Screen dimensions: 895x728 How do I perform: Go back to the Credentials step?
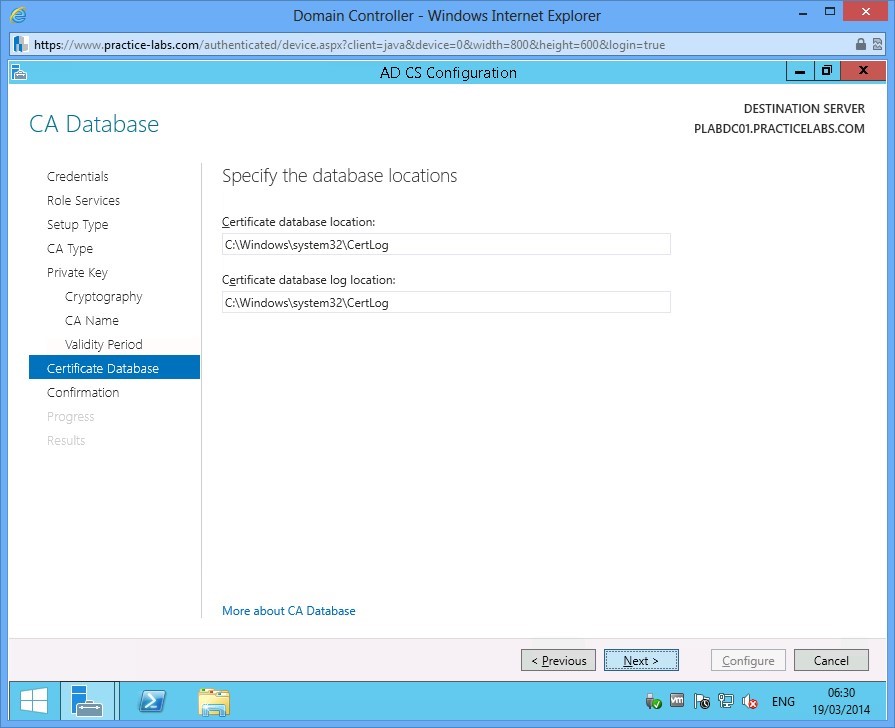pyautogui.click(x=77, y=176)
